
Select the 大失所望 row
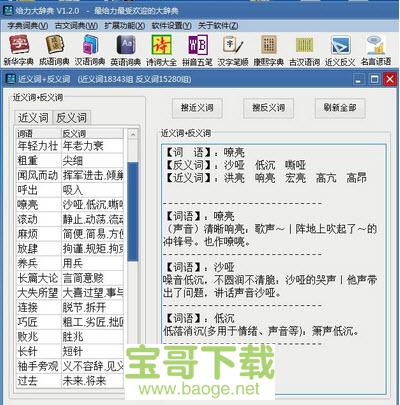[x=70, y=293]
